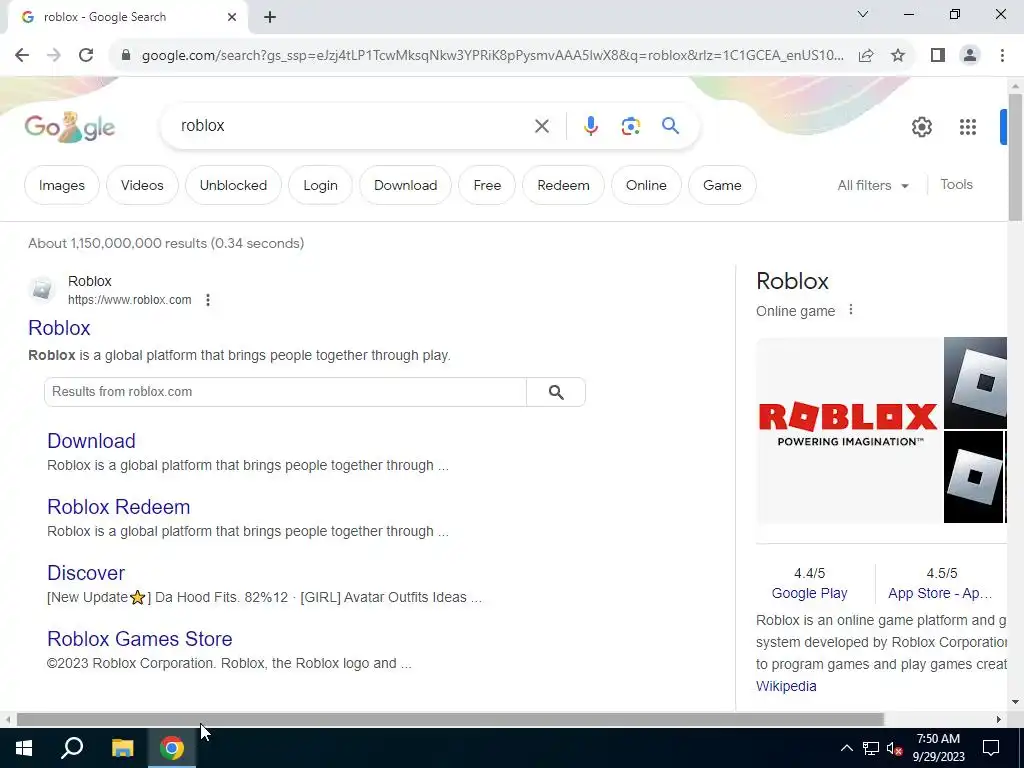
Task: Click the muted volume tray icon
Action: 894,748
